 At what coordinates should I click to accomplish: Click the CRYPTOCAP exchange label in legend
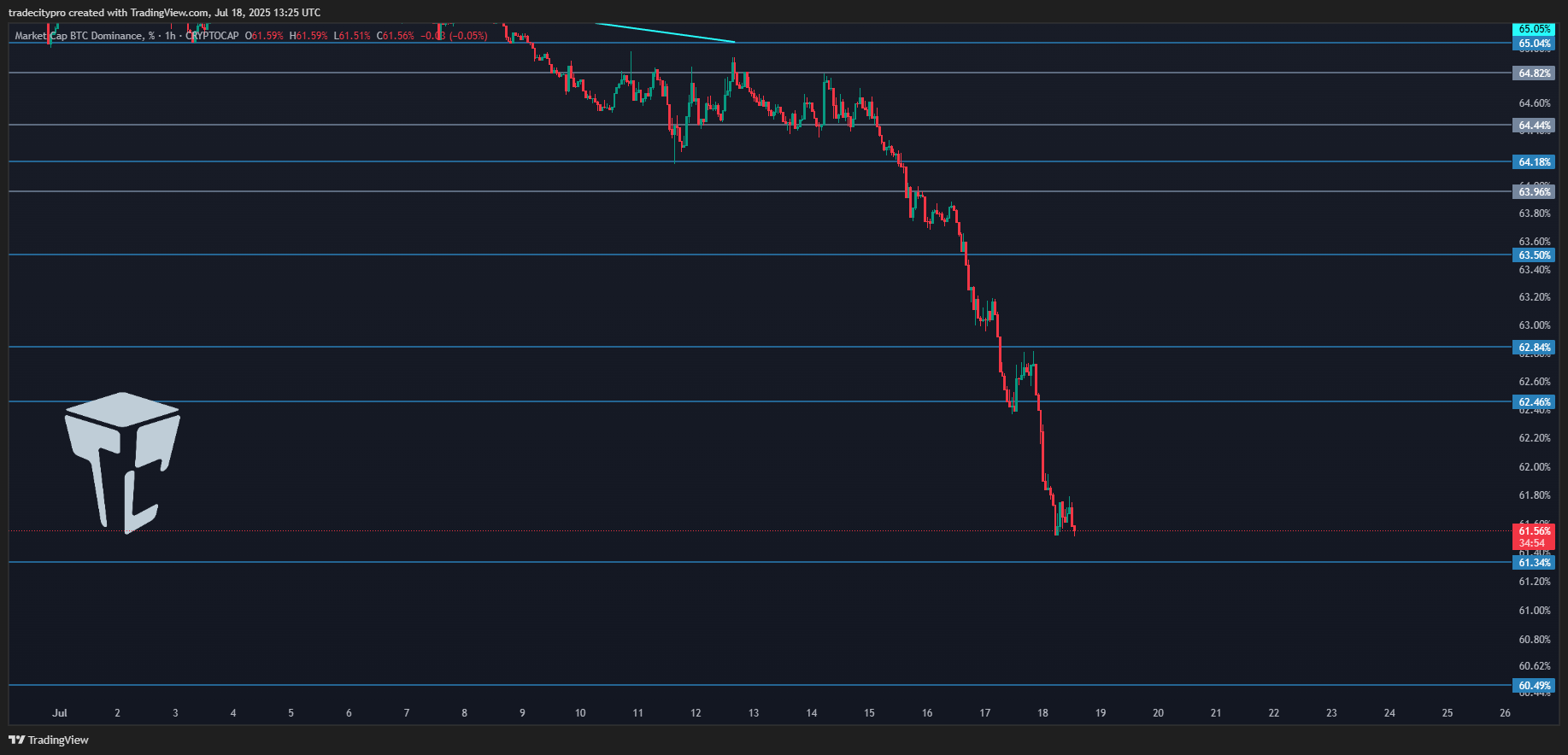[212, 36]
